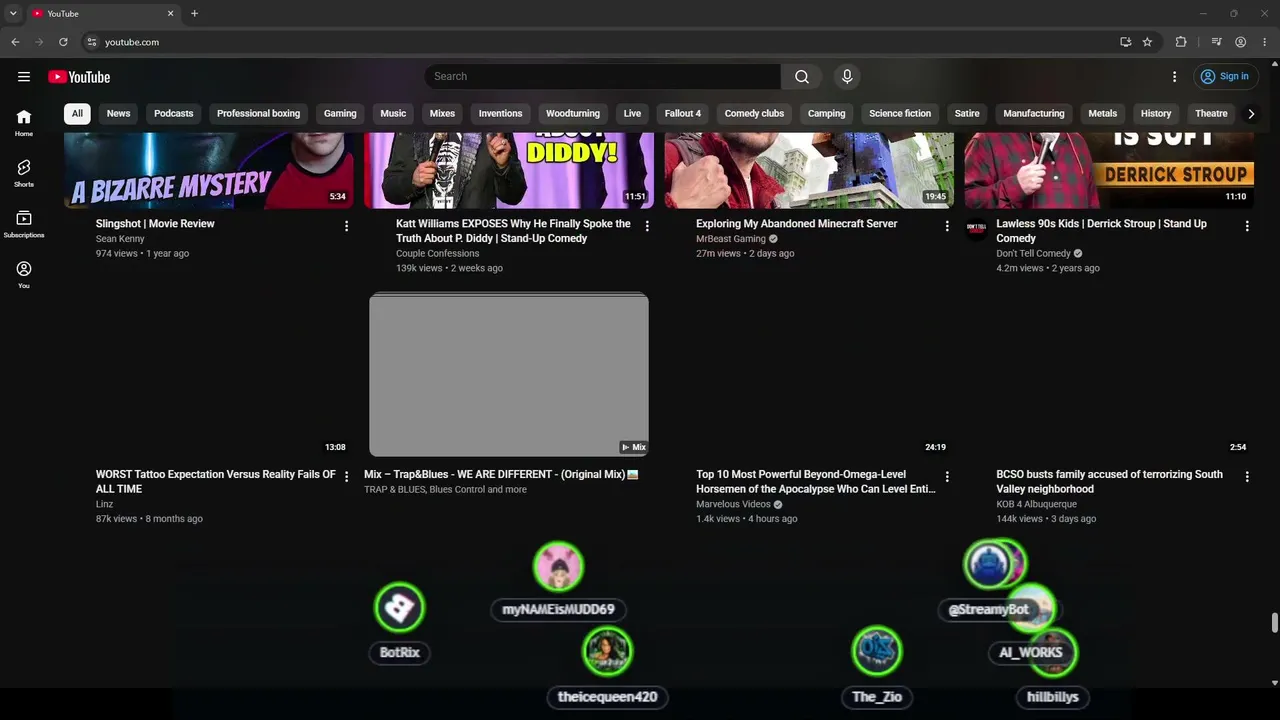
Task: Open YouTube settings three-dot menu
Action: click(x=1175, y=77)
